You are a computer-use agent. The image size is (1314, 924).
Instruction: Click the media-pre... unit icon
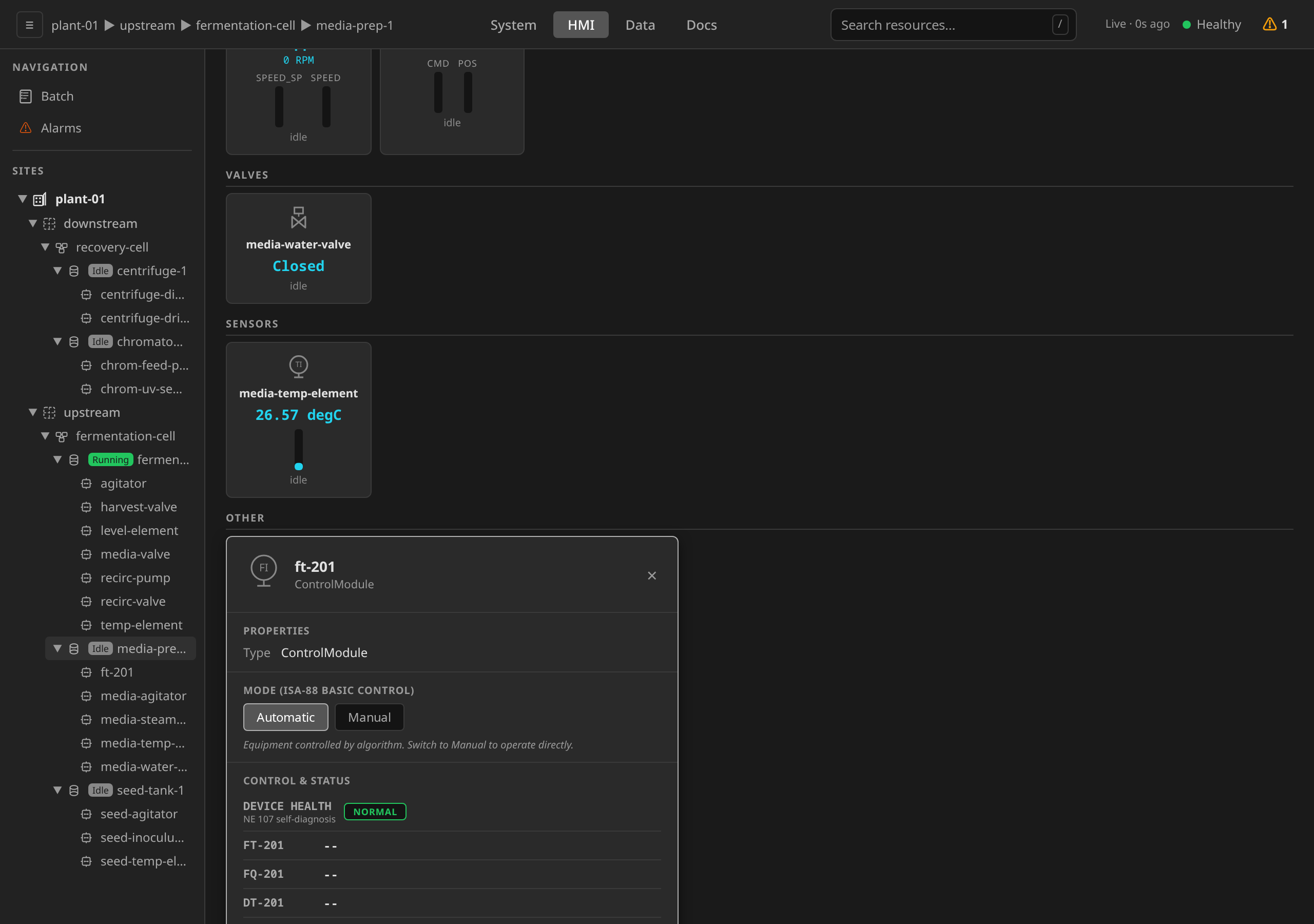click(x=74, y=649)
